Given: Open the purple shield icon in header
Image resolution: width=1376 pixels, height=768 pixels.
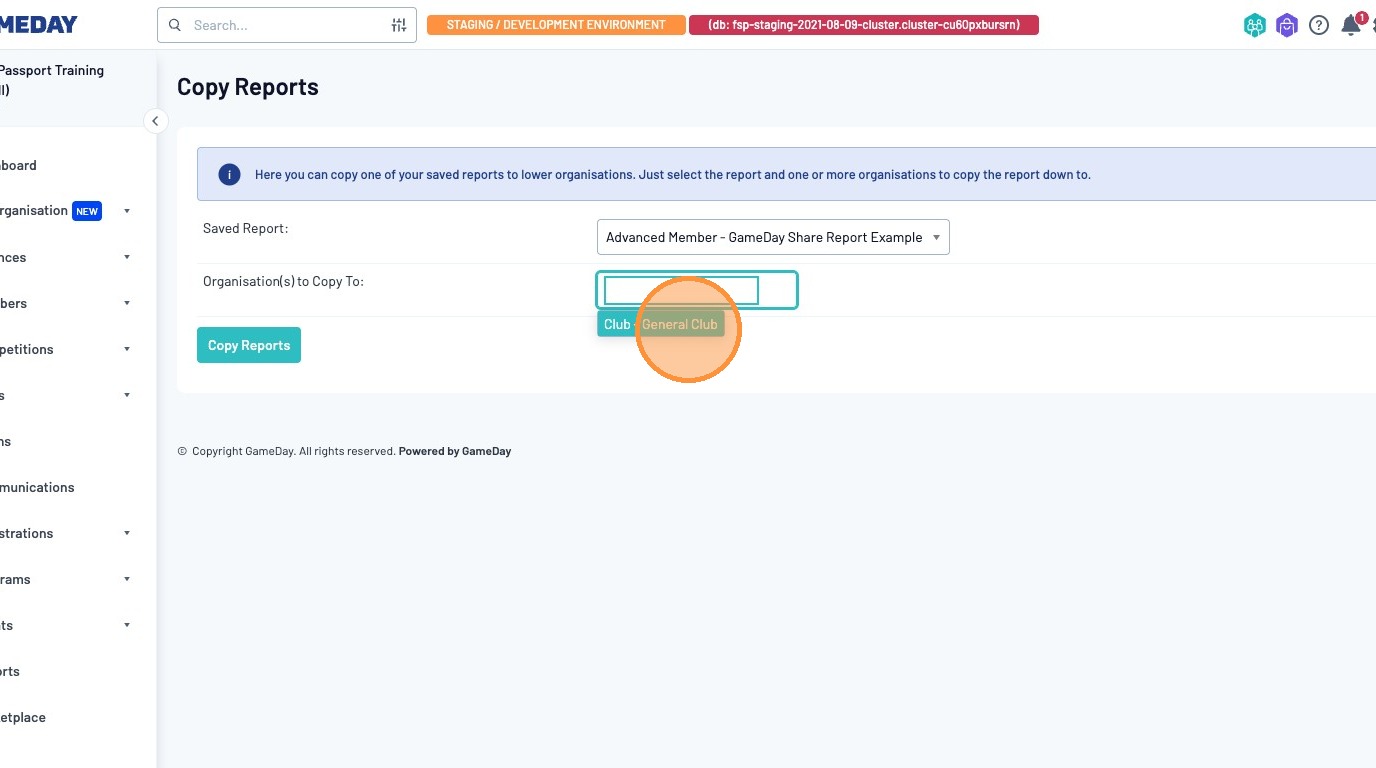Looking at the screenshot, I should point(1287,26).
